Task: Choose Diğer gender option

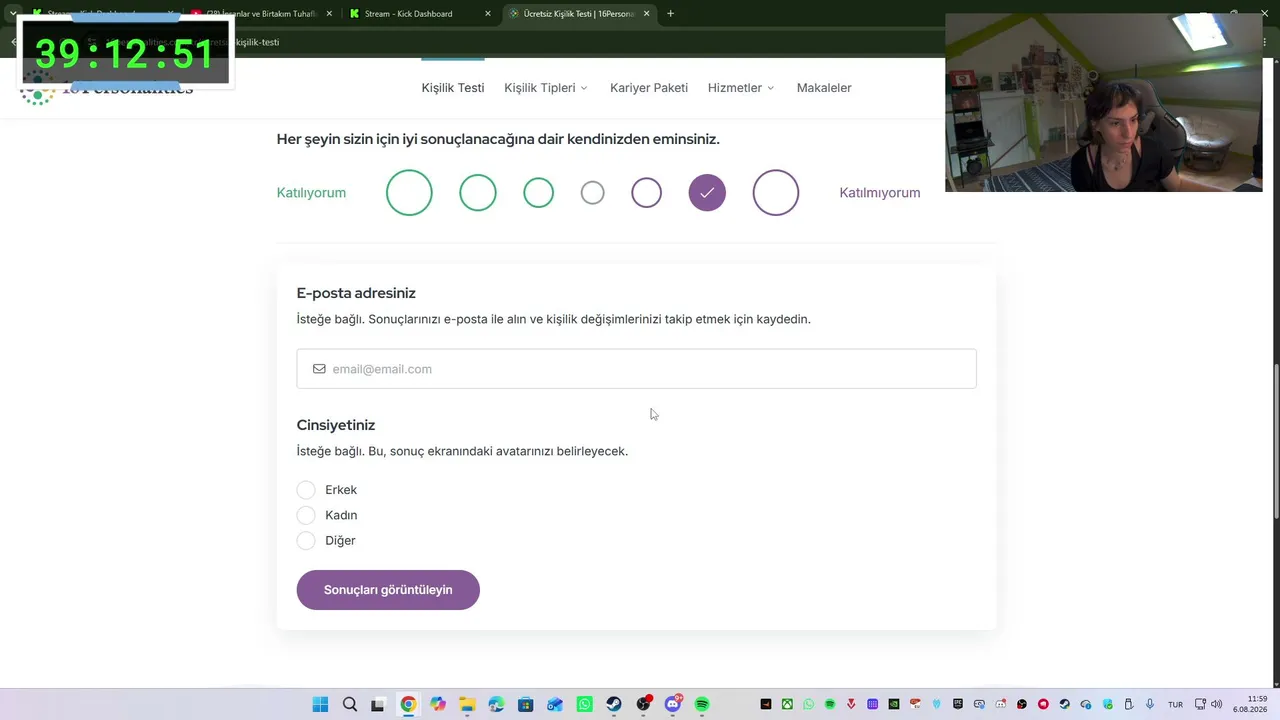Action: (x=306, y=540)
